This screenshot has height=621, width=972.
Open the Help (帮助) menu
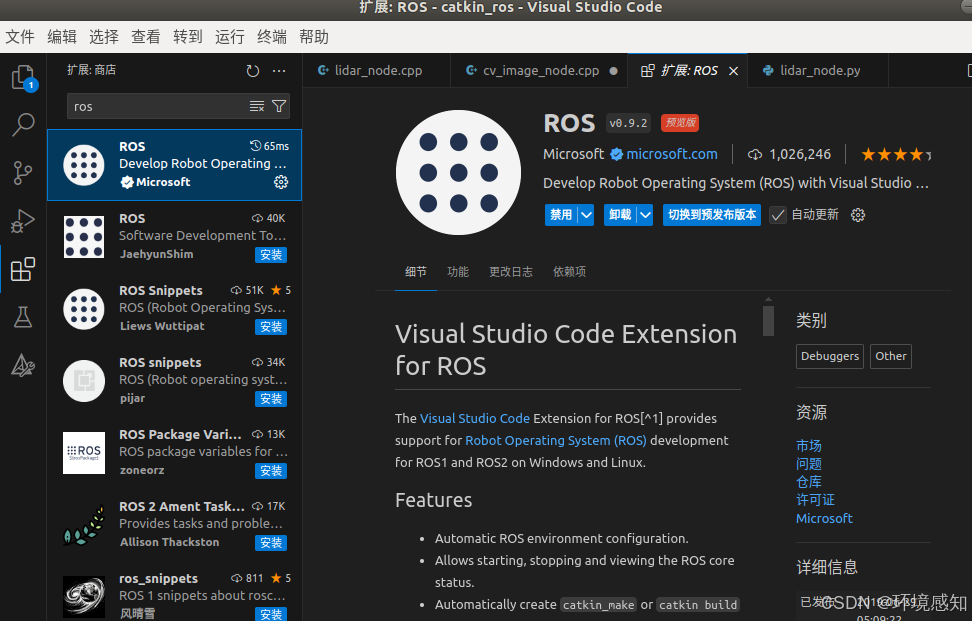point(314,37)
